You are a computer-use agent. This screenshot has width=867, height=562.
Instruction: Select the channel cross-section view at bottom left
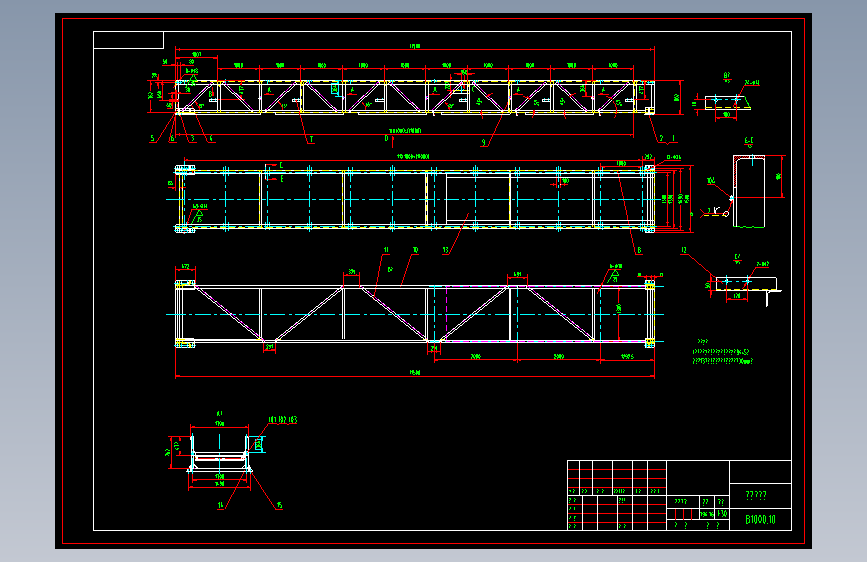pyautogui.click(x=220, y=452)
